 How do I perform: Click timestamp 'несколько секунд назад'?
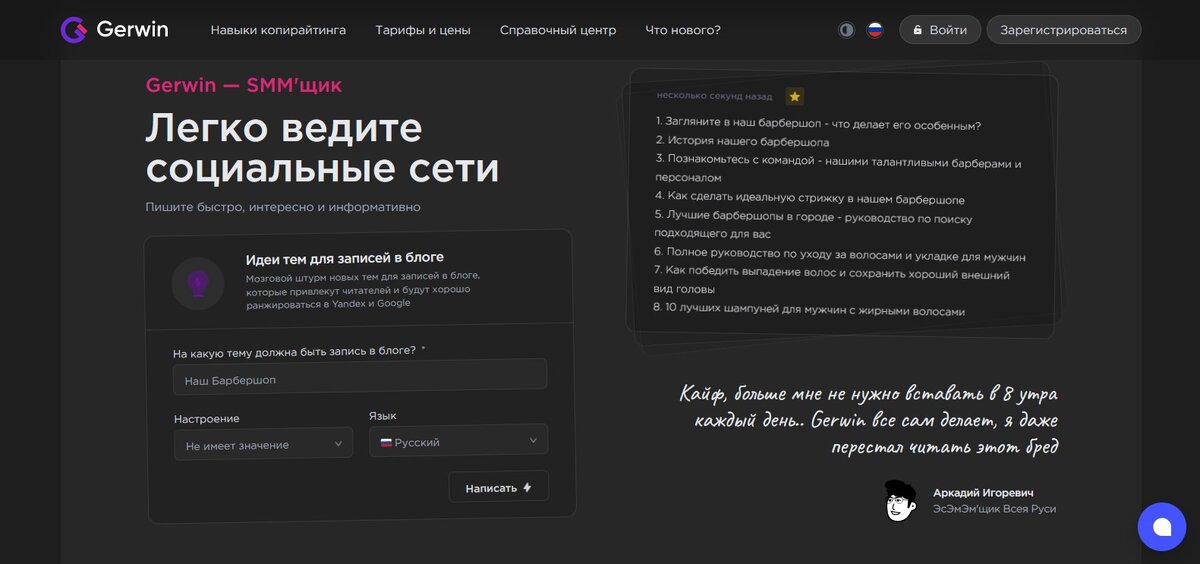[x=714, y=96]
